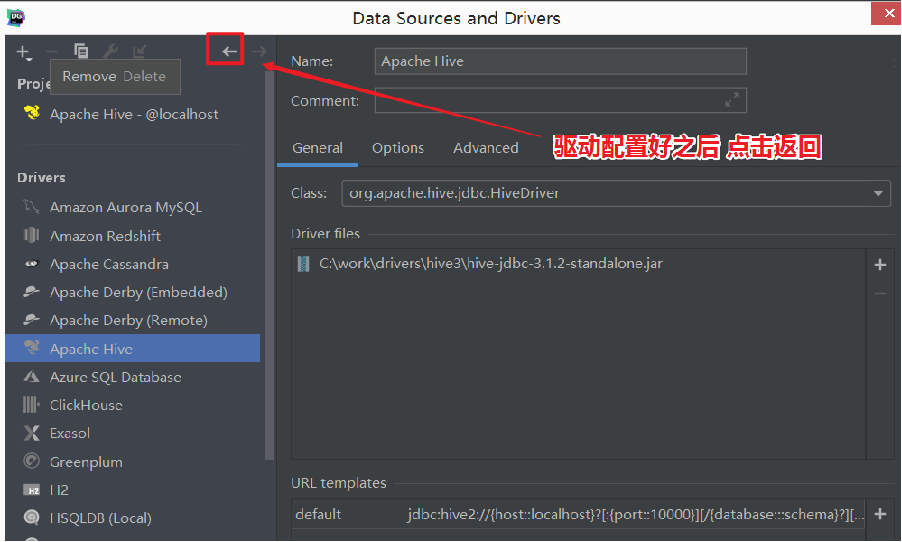Click the Make Global arrow icon
This screenshot has height=542, width=902.
tap(140, 52)
